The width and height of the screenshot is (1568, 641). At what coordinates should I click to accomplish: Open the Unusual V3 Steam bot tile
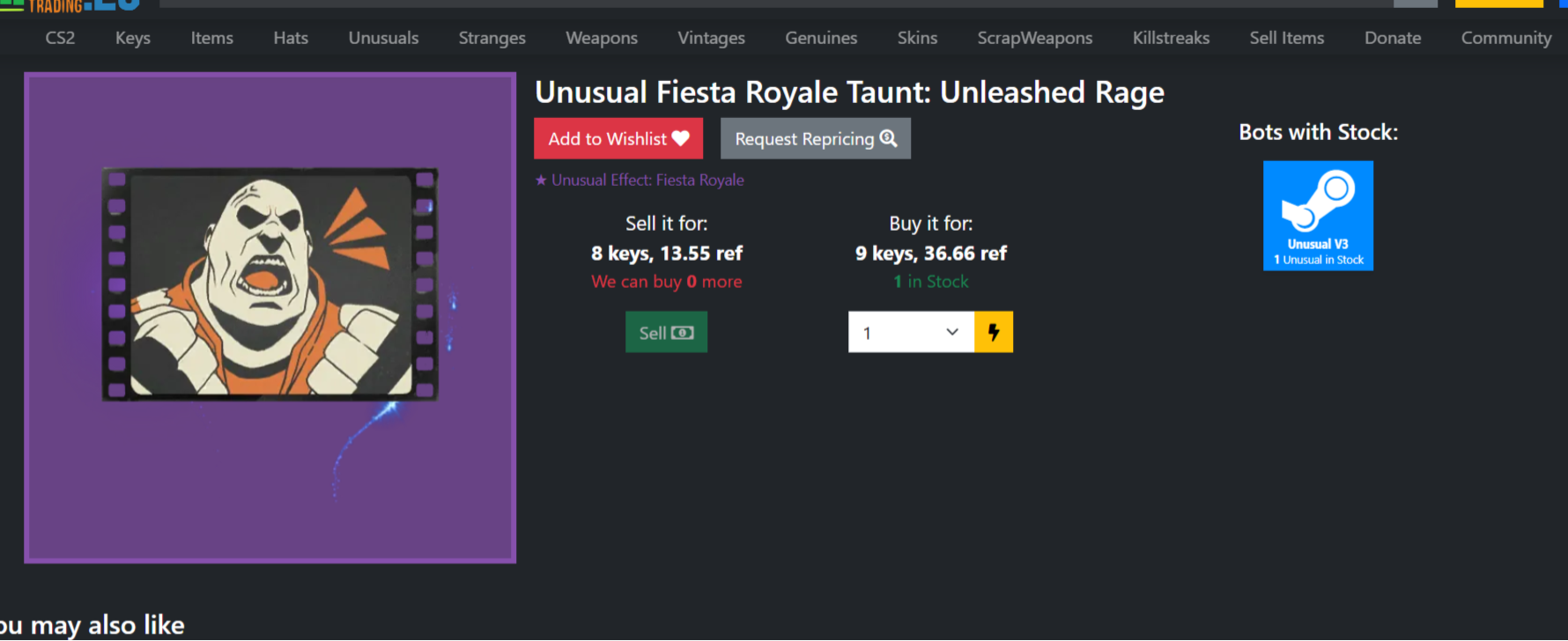pyautogui.click(x=1318, y=216)
